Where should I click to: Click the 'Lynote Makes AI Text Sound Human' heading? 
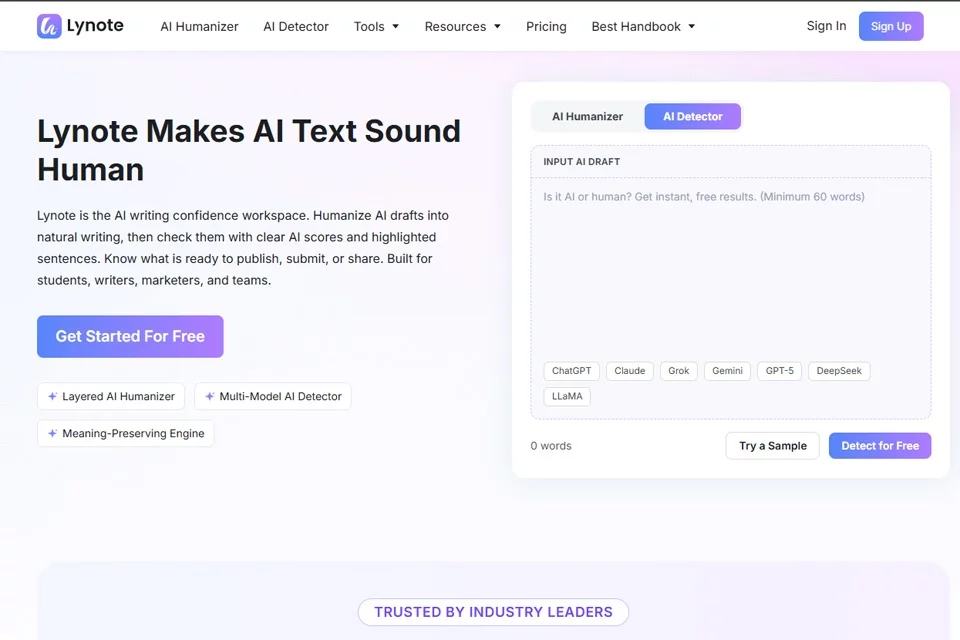point(249,150)
